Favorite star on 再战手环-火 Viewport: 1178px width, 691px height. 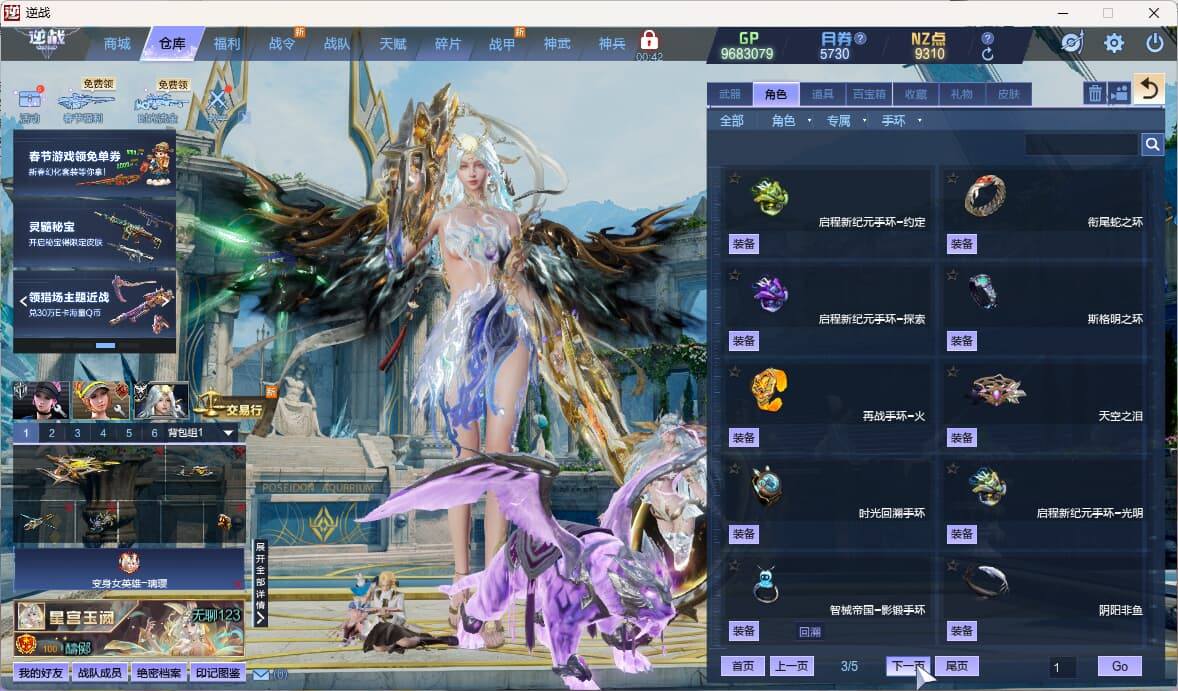[x=735, y=371]
